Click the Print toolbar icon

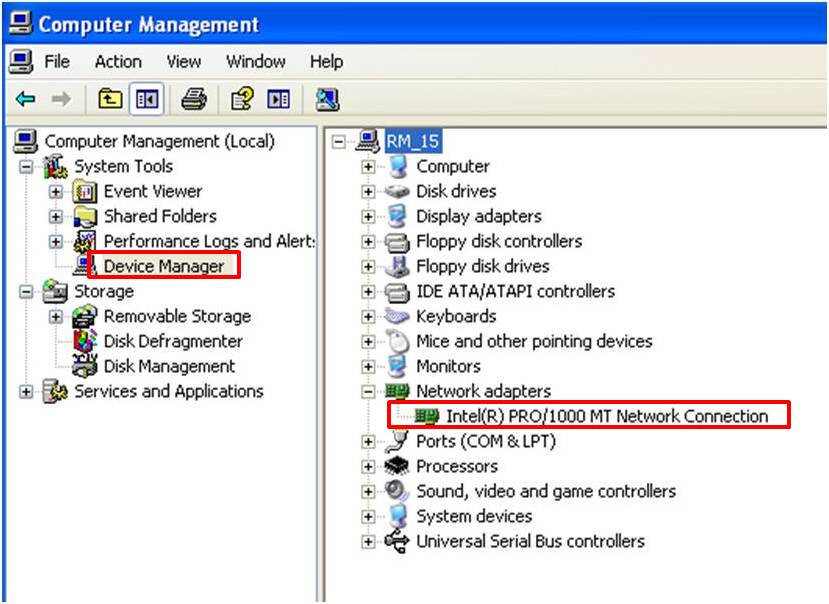pos(194,99)
